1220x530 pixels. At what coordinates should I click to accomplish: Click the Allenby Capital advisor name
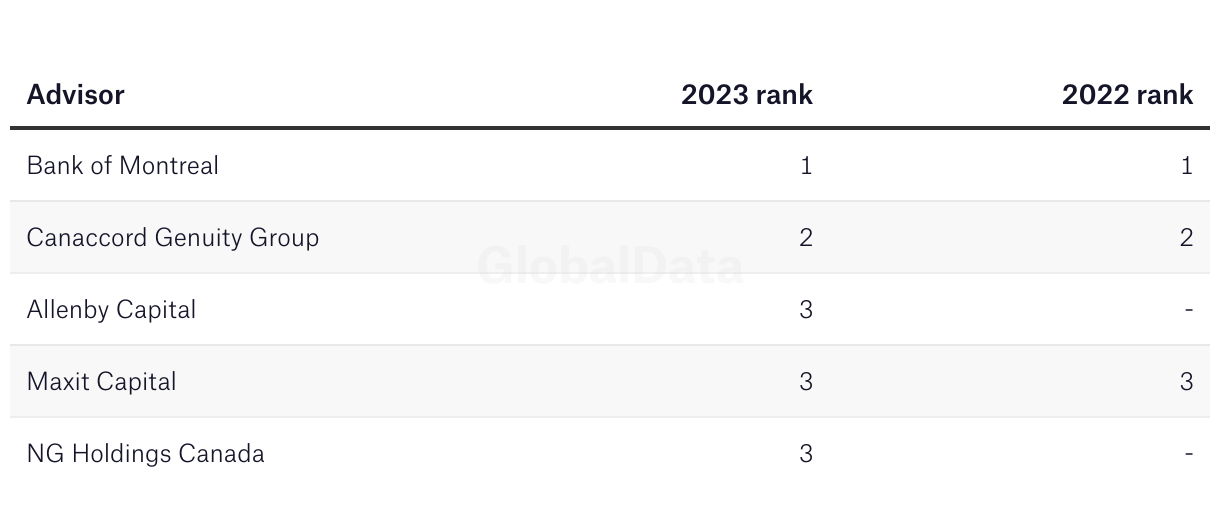click(111, 310)
